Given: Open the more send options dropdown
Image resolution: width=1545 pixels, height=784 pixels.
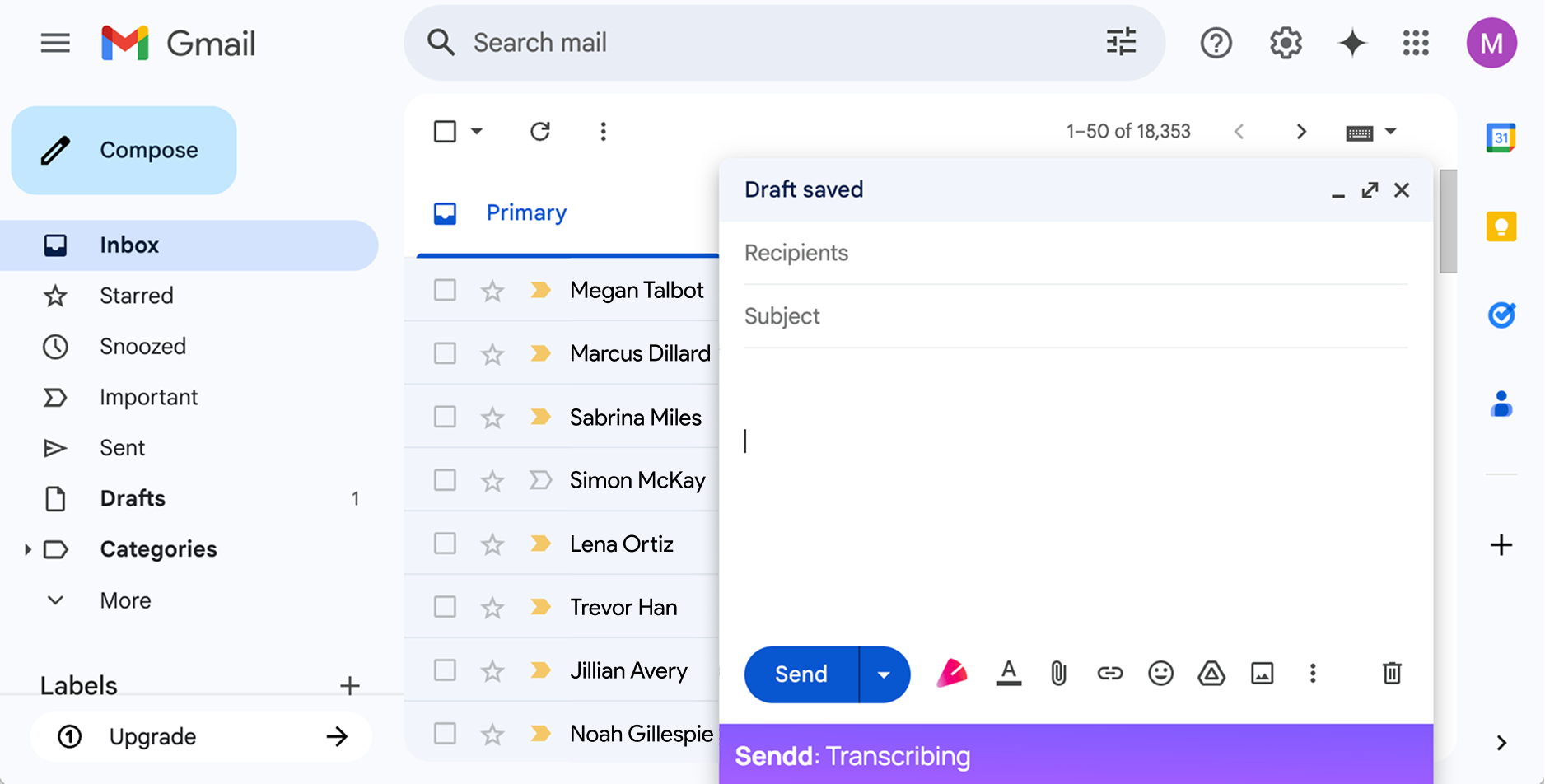Looking at the screenshot, I should pyautogui.click(x=884, y=674).
